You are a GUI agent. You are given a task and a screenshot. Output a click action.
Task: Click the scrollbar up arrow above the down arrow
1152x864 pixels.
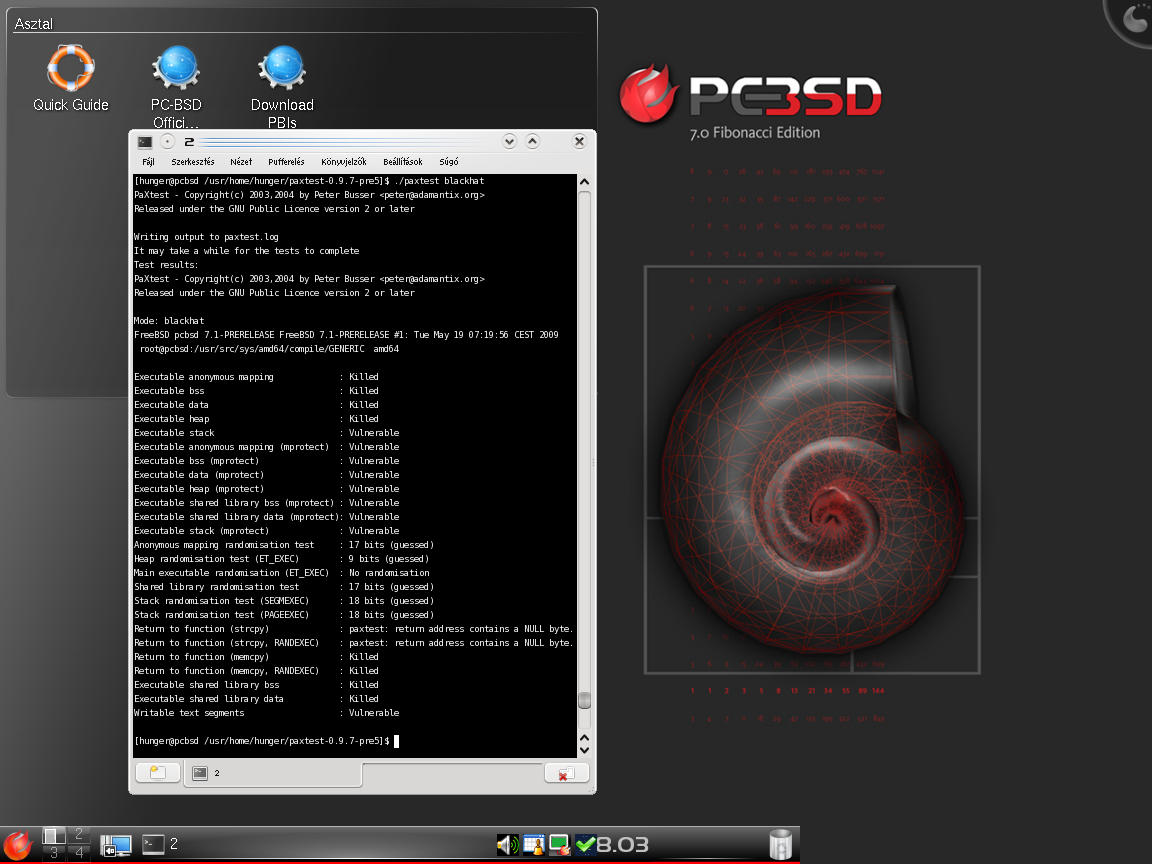click(584, 738)
